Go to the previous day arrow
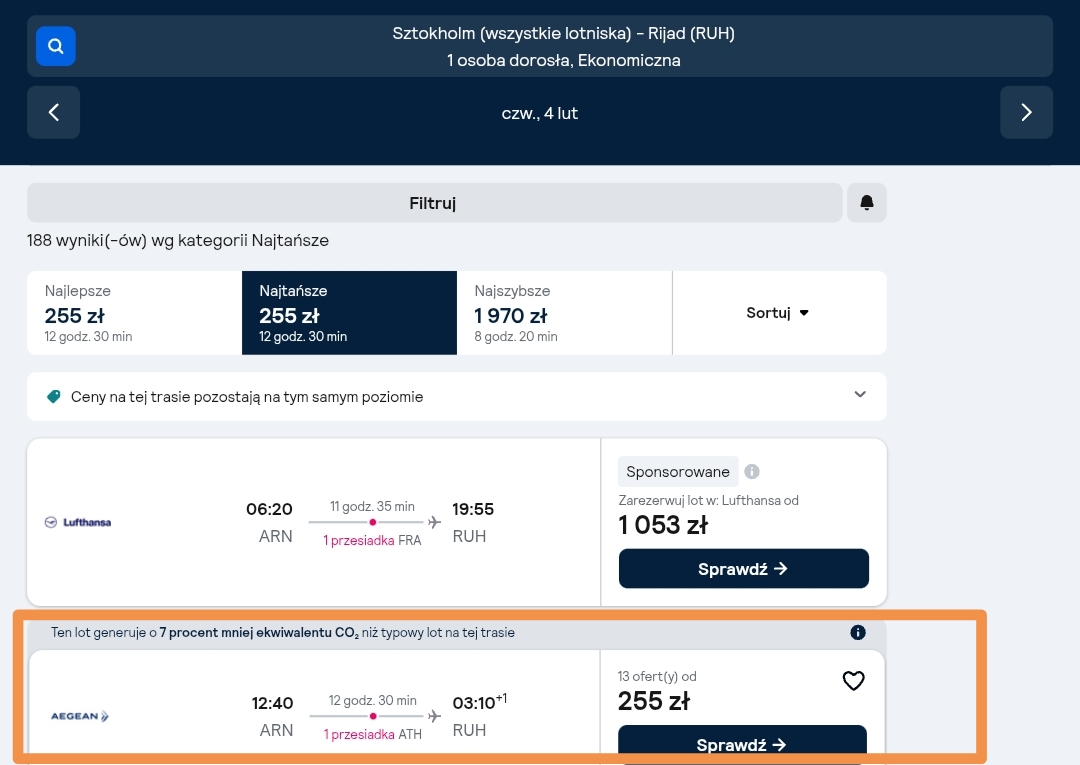This screenshot has height=765, width=1080. tap(54, 112)
